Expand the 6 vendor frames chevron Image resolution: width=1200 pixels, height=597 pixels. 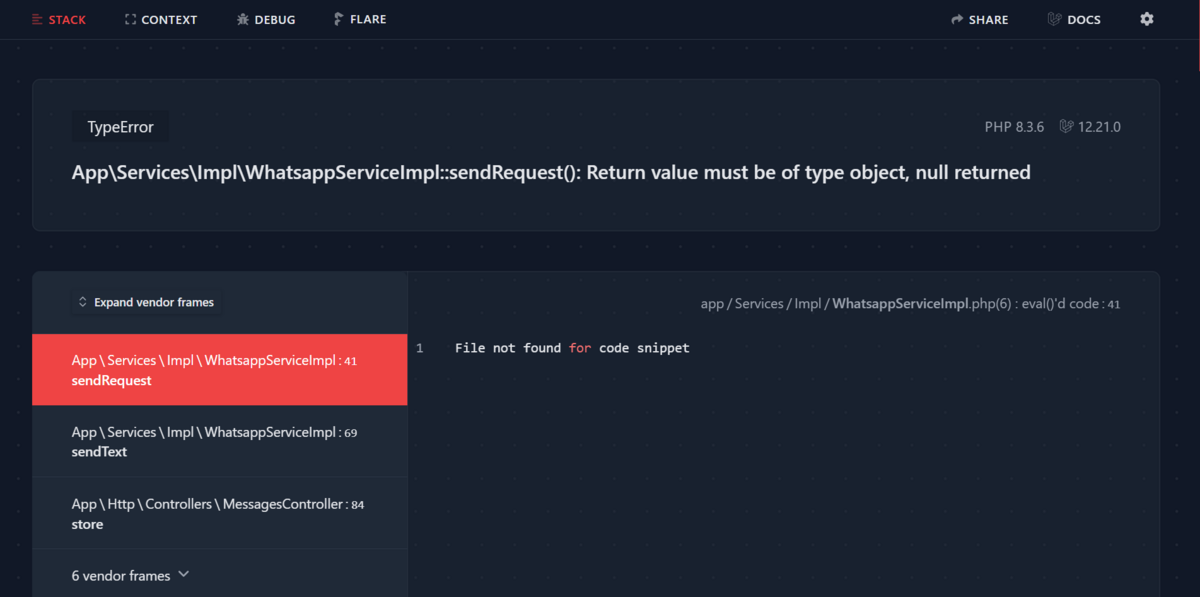click(x=183, y=575)
